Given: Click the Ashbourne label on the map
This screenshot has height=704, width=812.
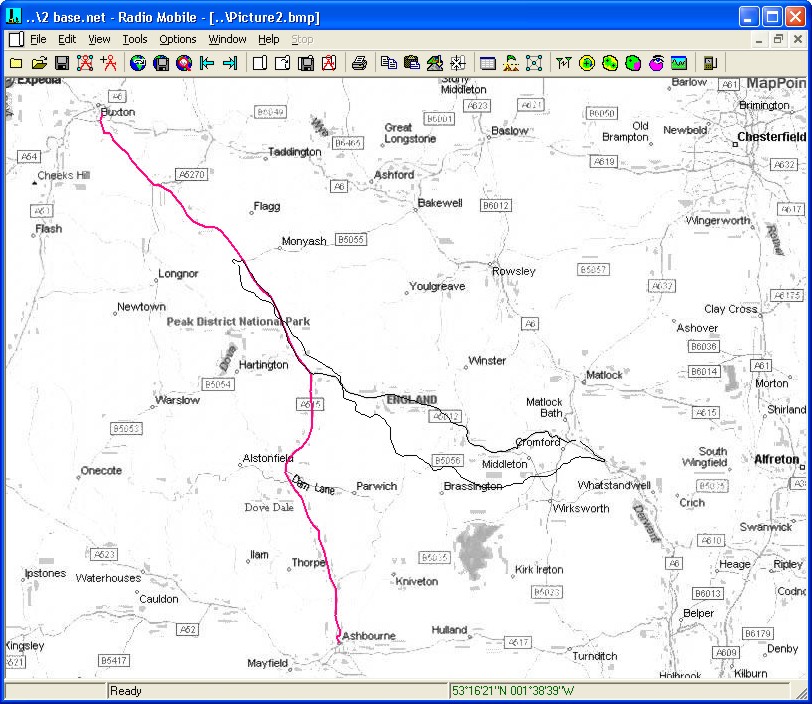Looking at the screenshot, I should point(369,636).
